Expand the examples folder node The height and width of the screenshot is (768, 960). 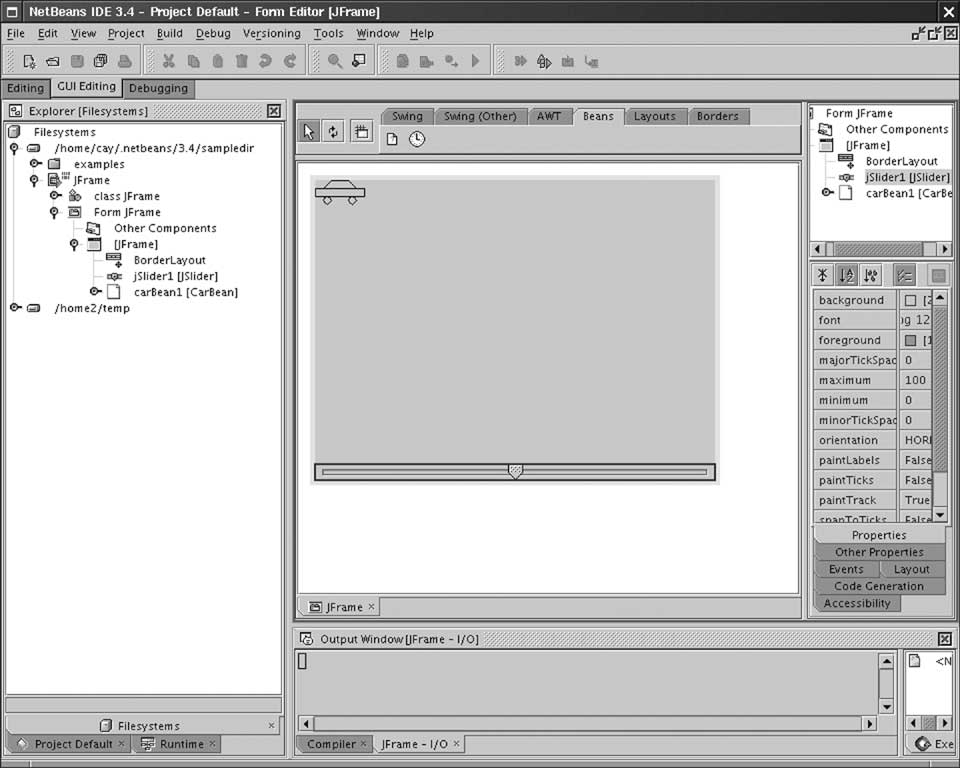pyautogui.click(x=35, y=164)
